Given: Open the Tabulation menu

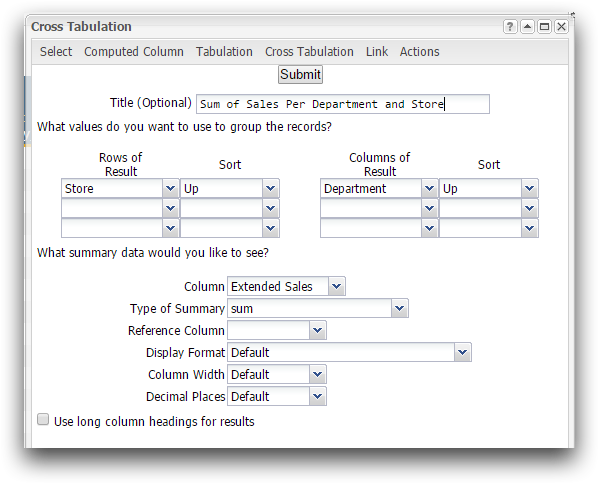Looking at the screenshot, I should [224, 52].
